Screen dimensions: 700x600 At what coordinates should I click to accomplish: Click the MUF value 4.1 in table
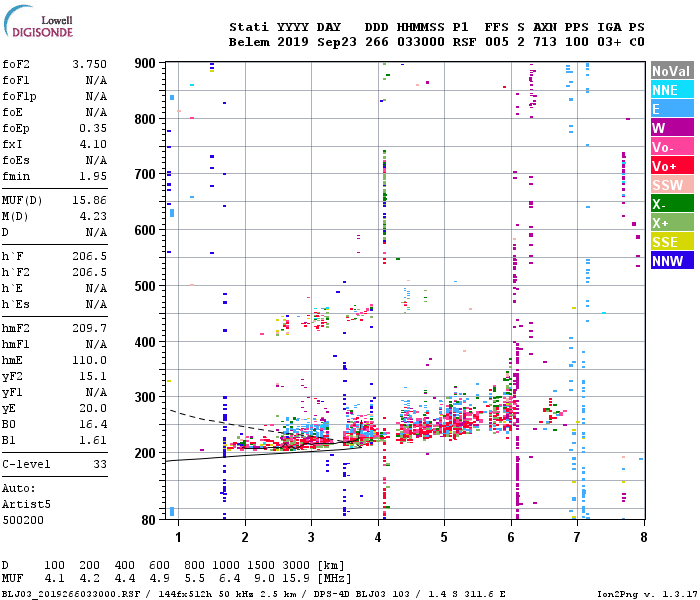54,579
